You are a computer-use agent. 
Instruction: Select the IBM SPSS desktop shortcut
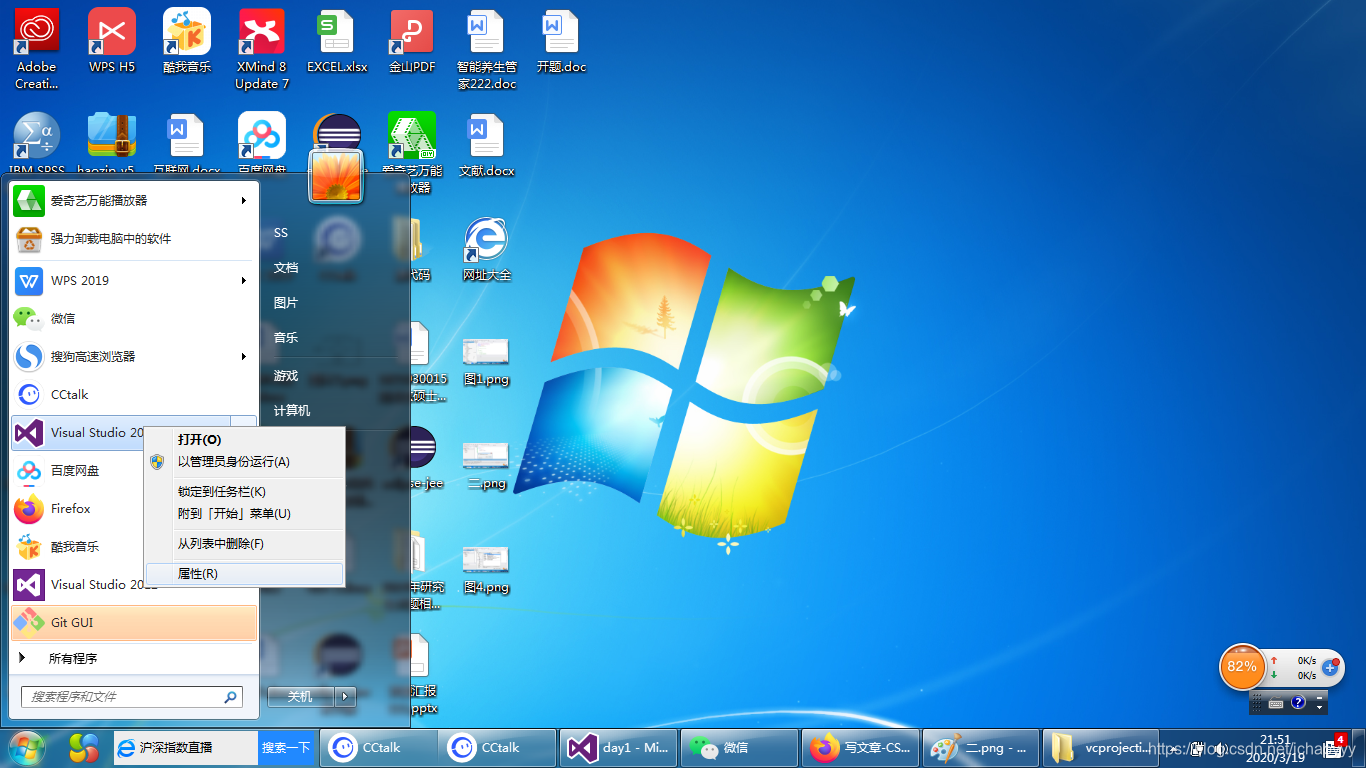click(37, 144)
